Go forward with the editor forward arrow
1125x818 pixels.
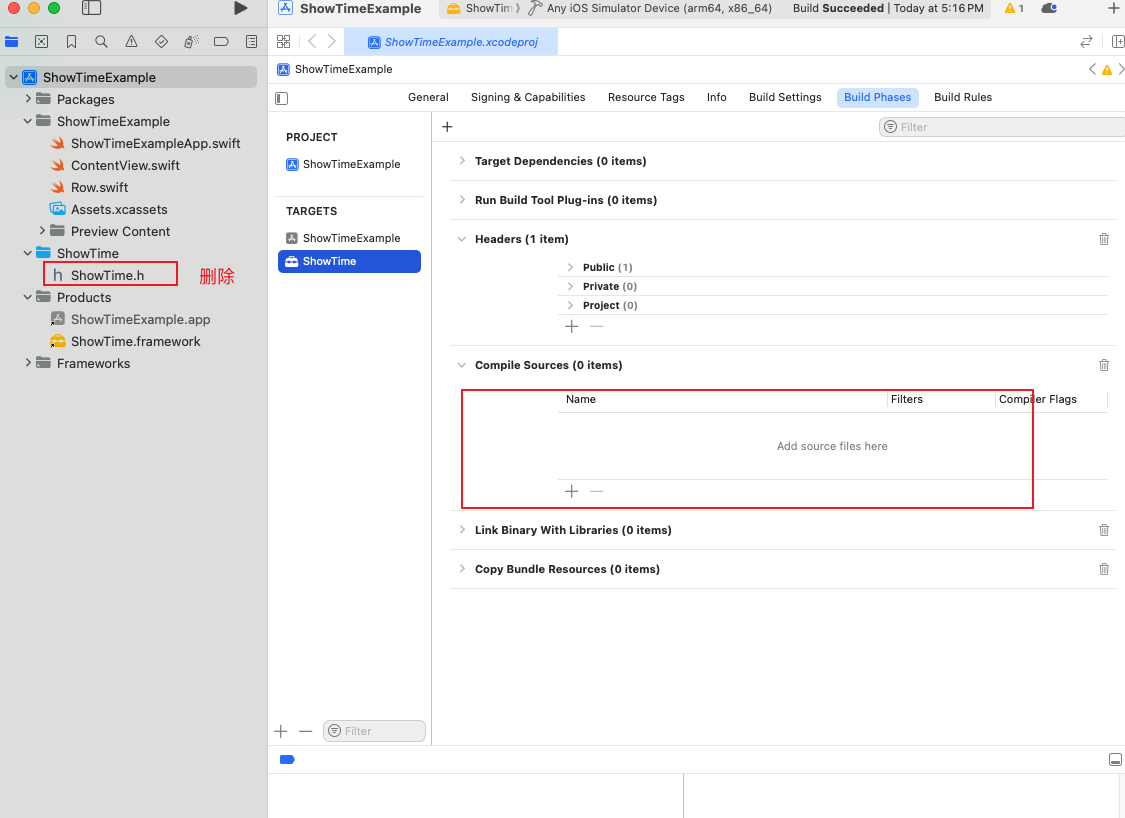[331, 42]
